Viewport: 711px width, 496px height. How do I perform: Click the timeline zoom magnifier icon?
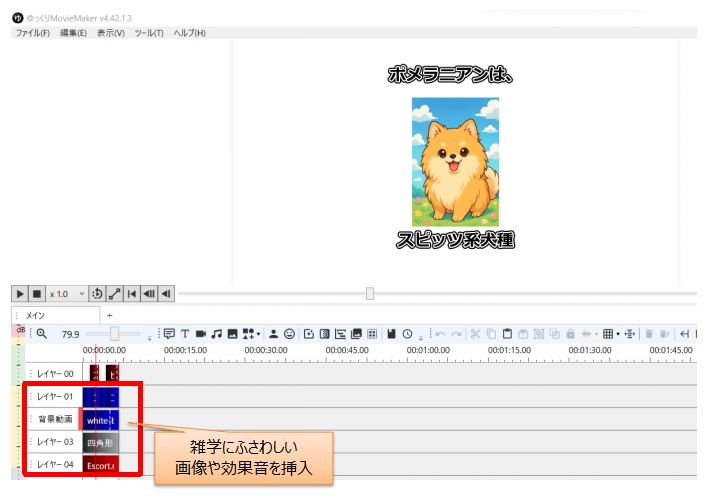tap(42, 334)
